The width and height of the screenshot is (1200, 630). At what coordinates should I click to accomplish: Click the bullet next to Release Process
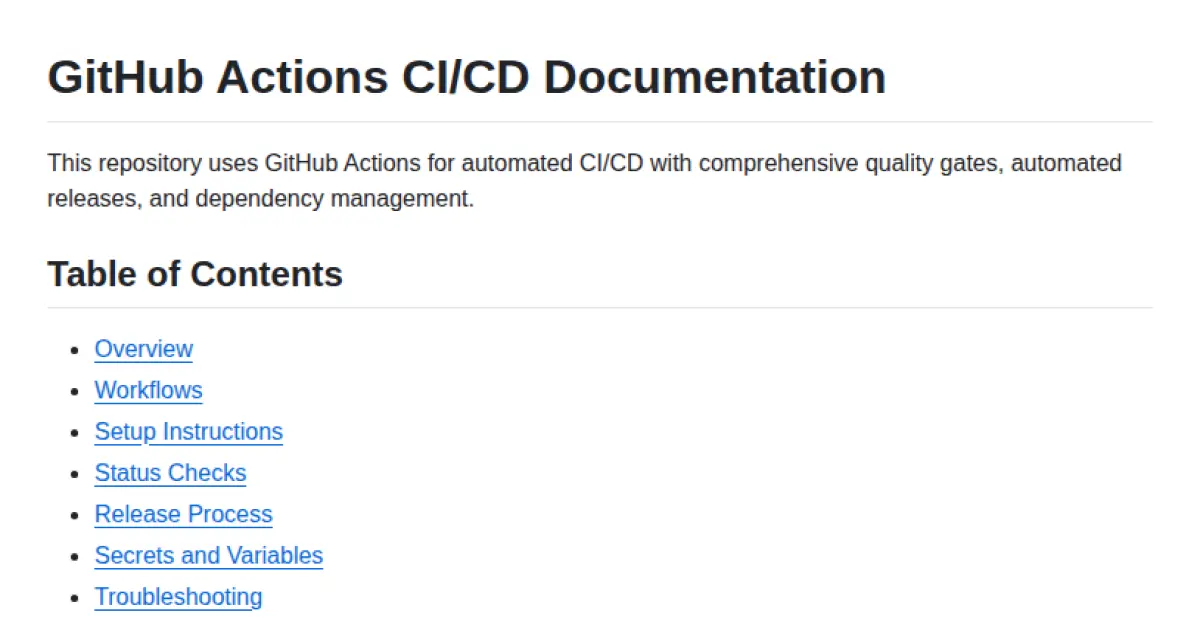point(73,515)
